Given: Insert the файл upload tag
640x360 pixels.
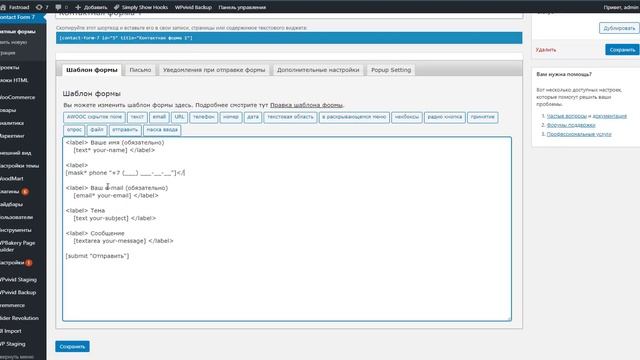Looking at the screenshot, I should coord(97,130).
